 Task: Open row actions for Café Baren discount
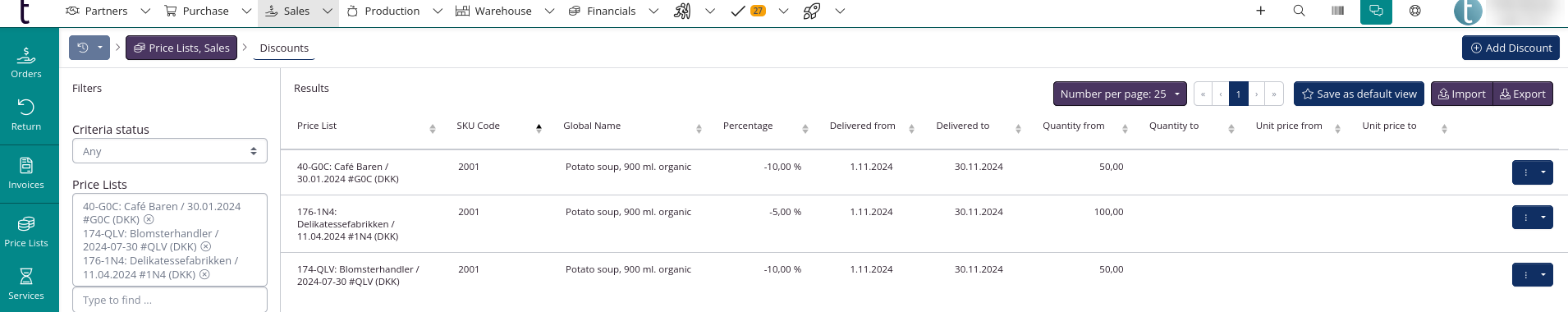(1532, 172)
